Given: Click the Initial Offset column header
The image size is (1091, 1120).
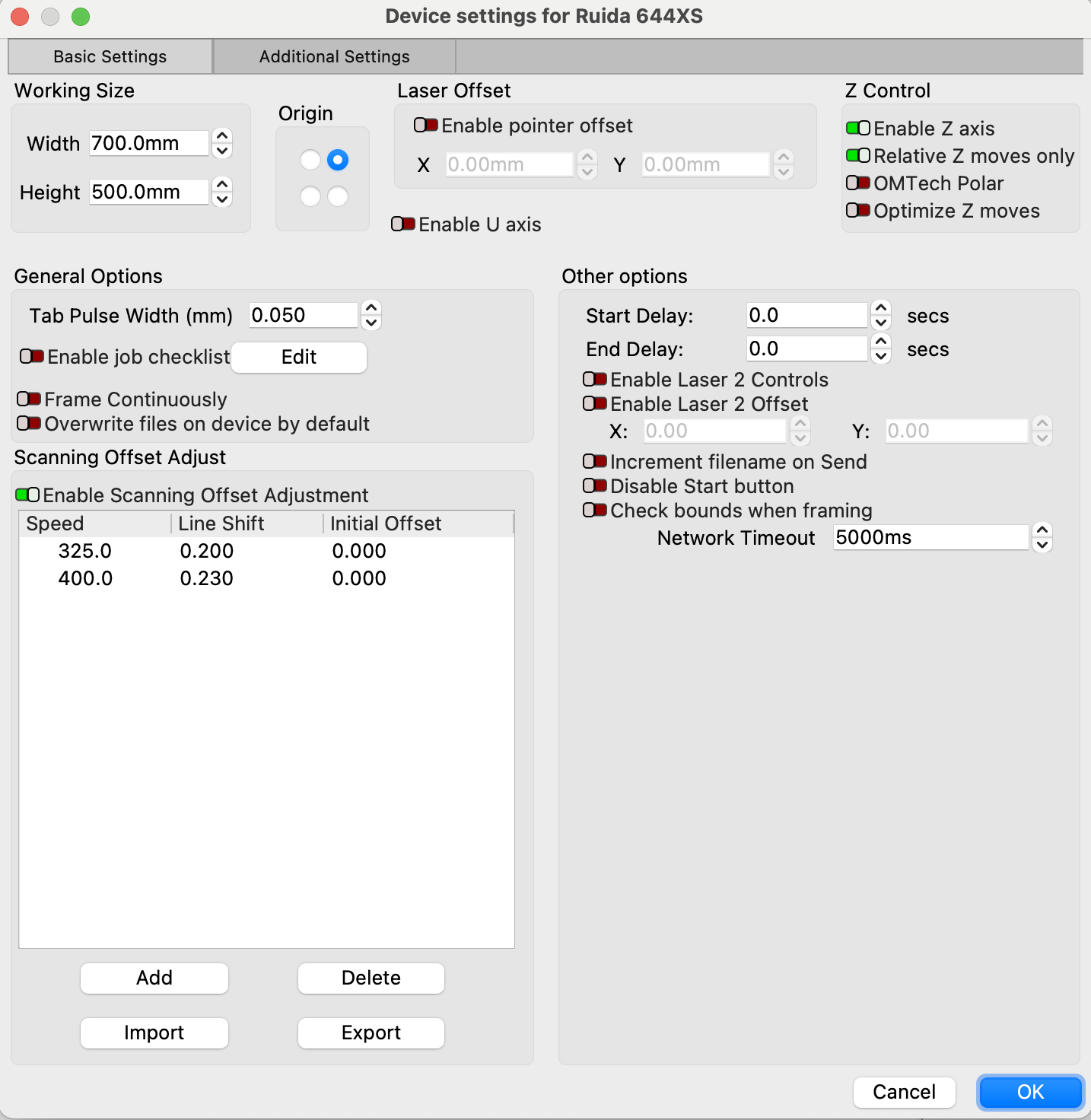Looking at the screenshot, I should pos(419,523).
